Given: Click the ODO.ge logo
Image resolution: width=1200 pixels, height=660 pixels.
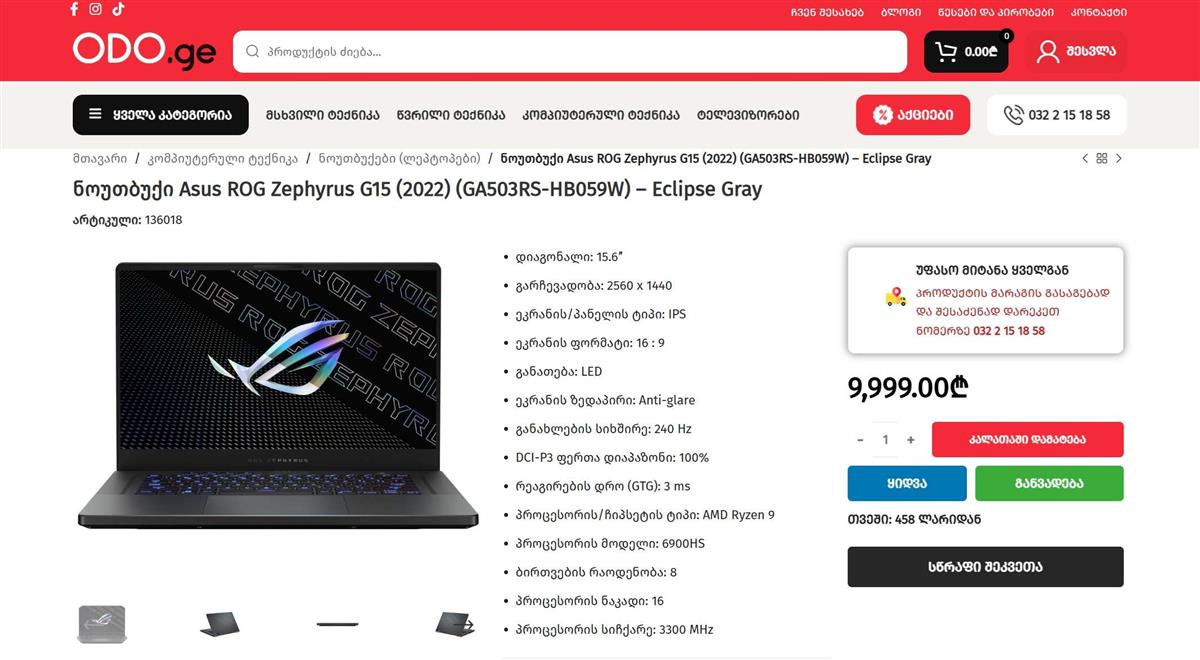Looking at the screenshot, I should (144, 50).
